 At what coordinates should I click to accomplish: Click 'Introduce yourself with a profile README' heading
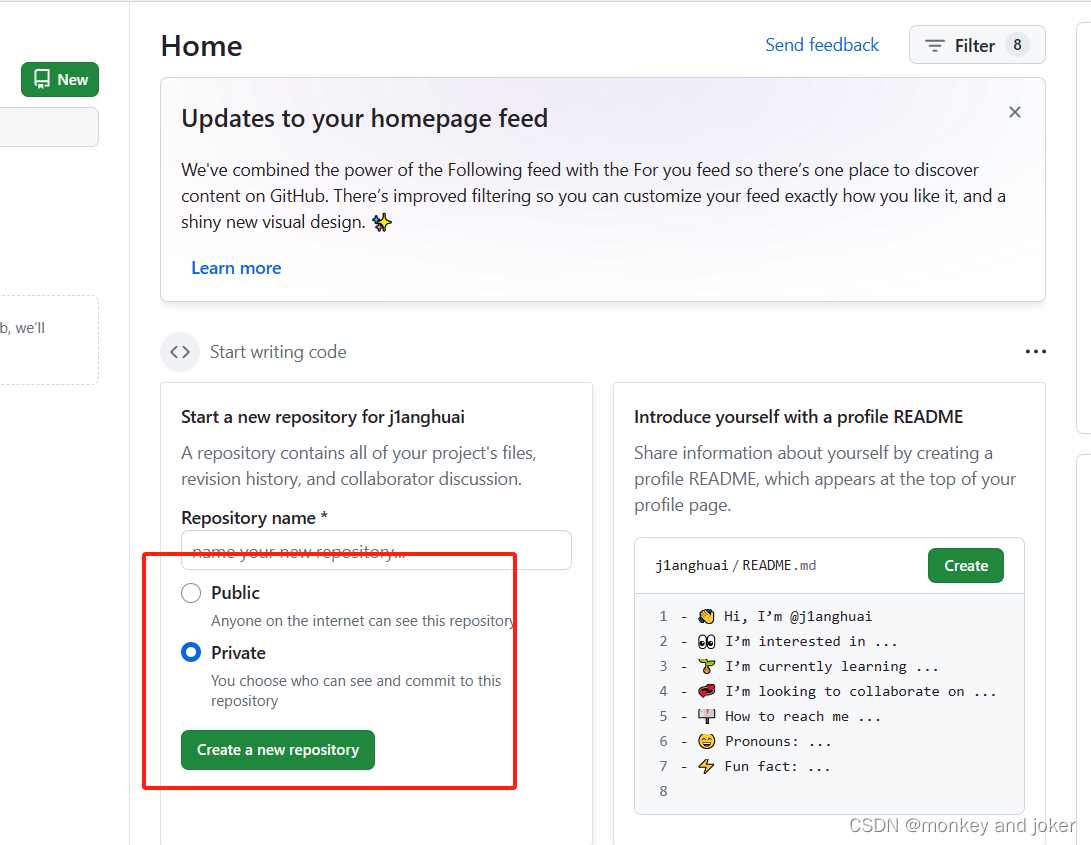[798, 417]
